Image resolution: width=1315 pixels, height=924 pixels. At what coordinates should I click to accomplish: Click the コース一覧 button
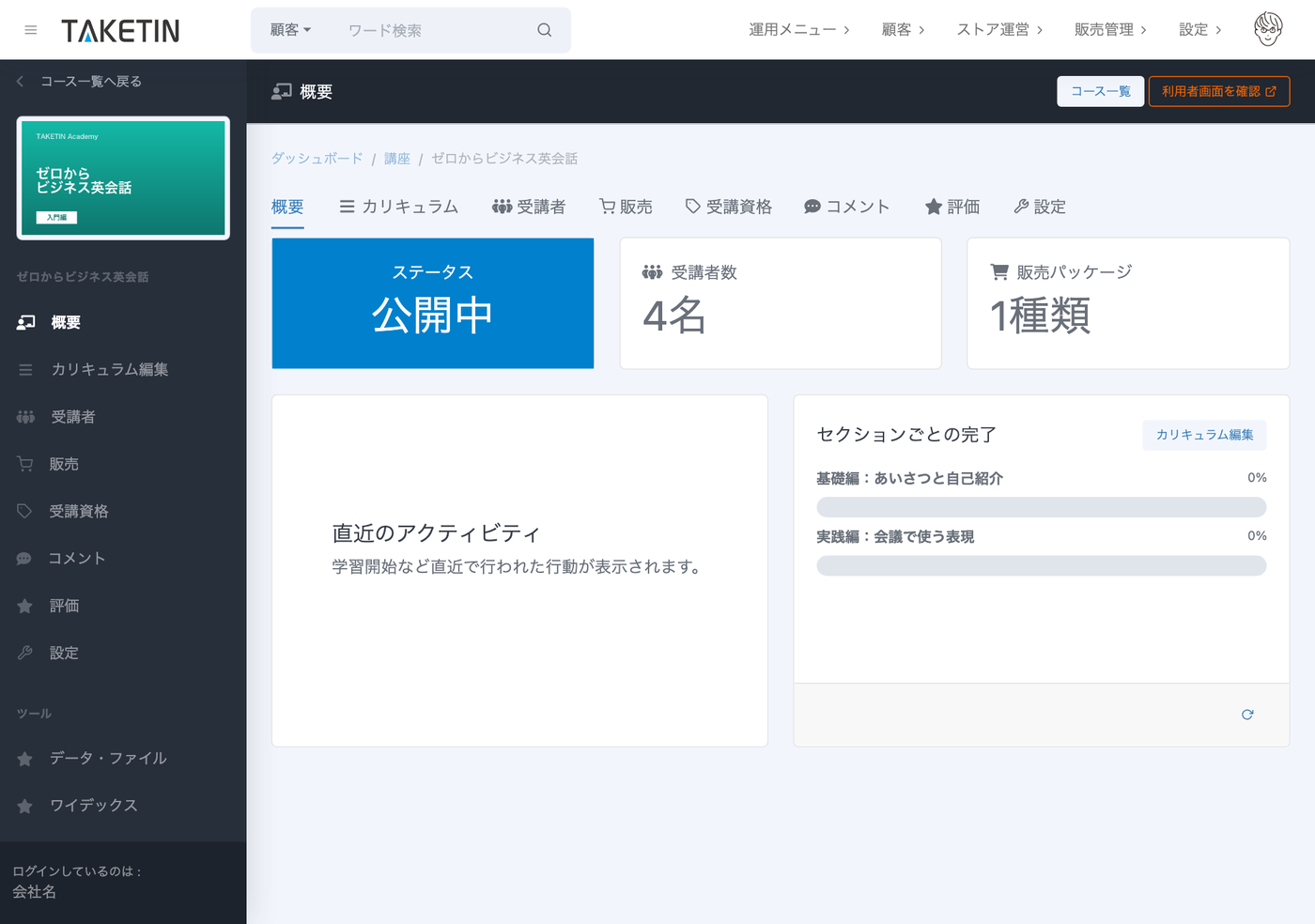(1101, 91)
